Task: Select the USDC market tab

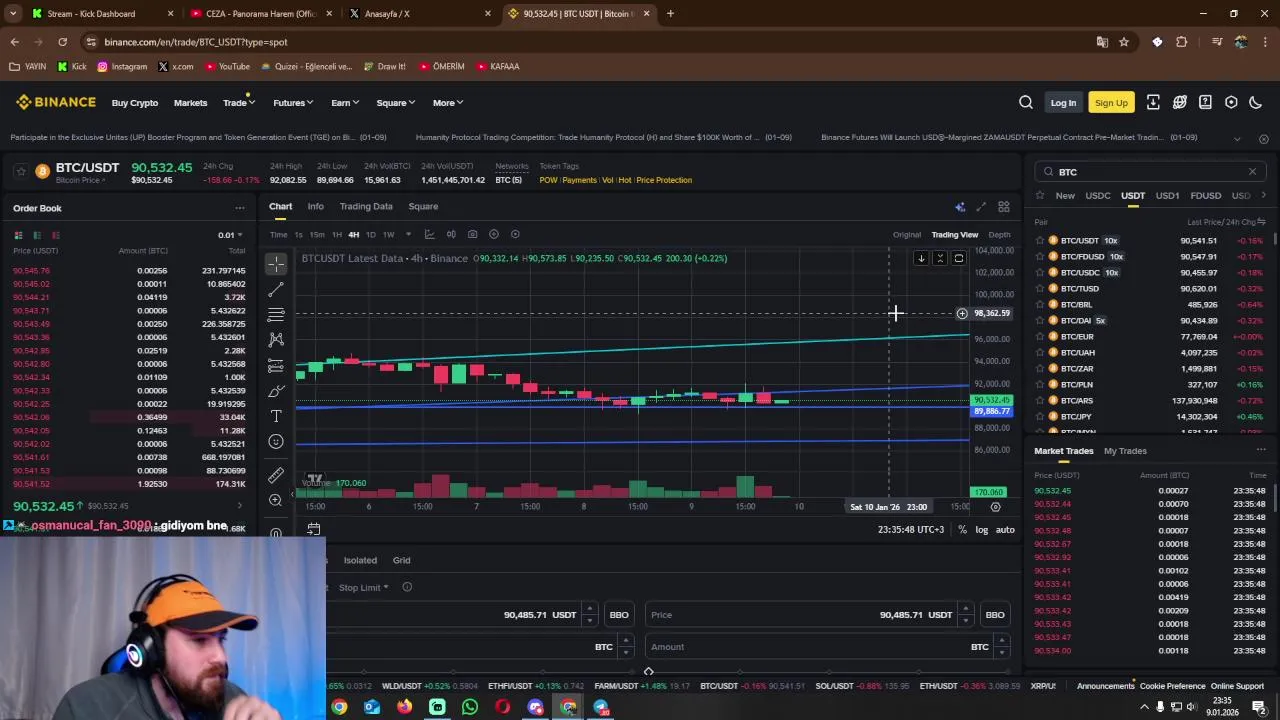Action: pyautogui.click(x=1098, y=196)
